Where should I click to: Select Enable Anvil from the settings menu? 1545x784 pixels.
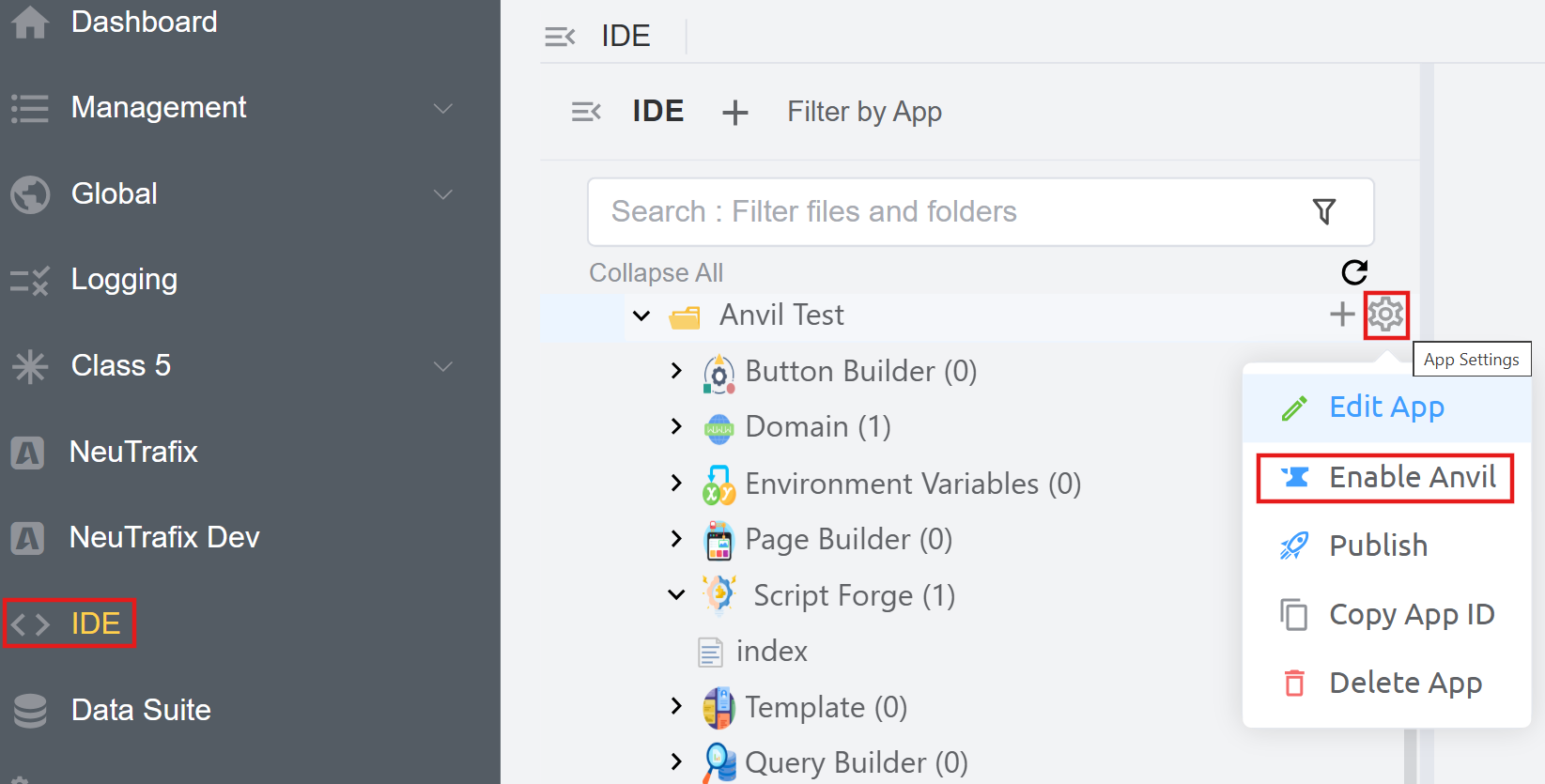coord(1412,478)
